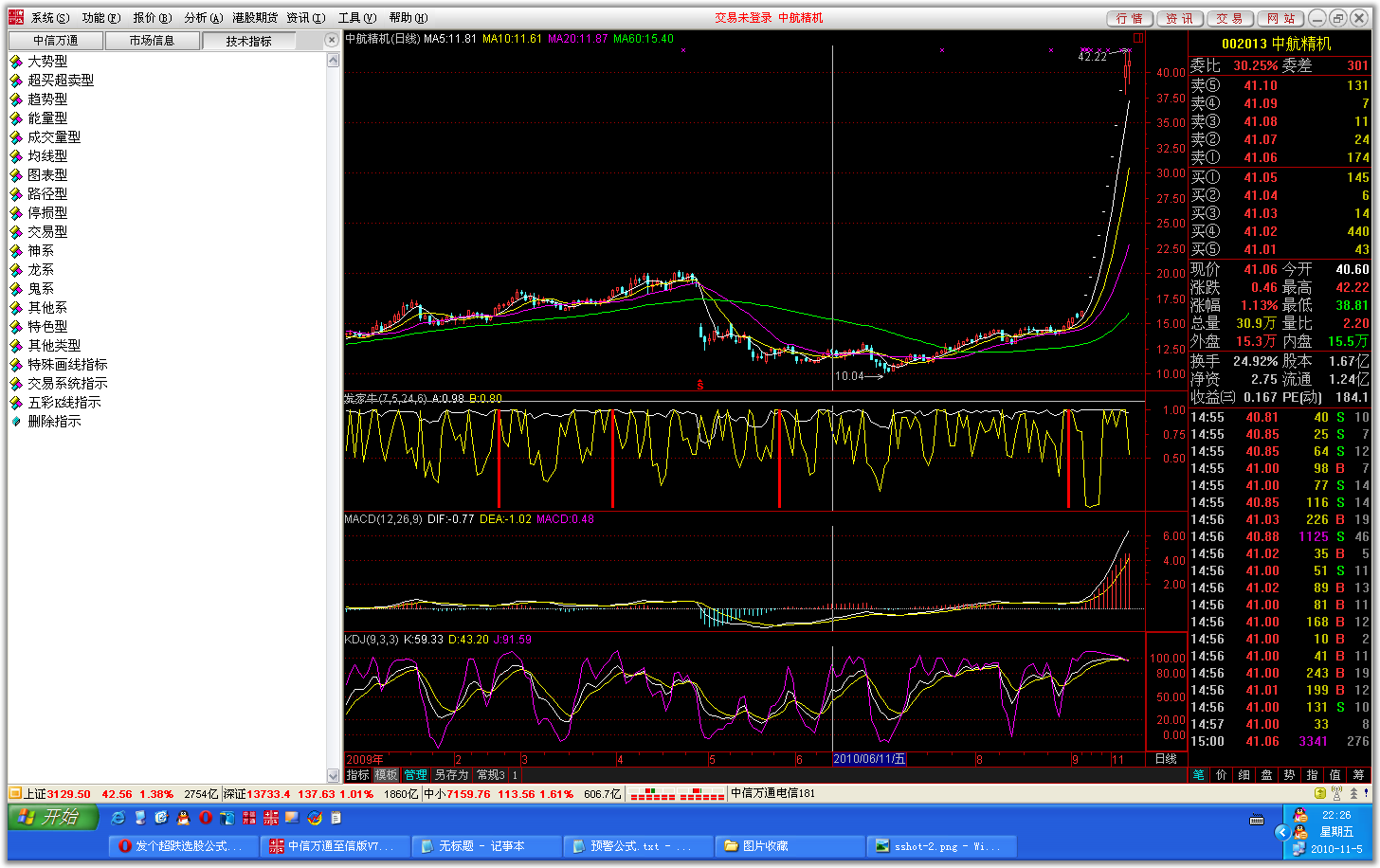Screen dimensions: 1380x868
Task: Open the 报价 menu
Action: [152, 18]
